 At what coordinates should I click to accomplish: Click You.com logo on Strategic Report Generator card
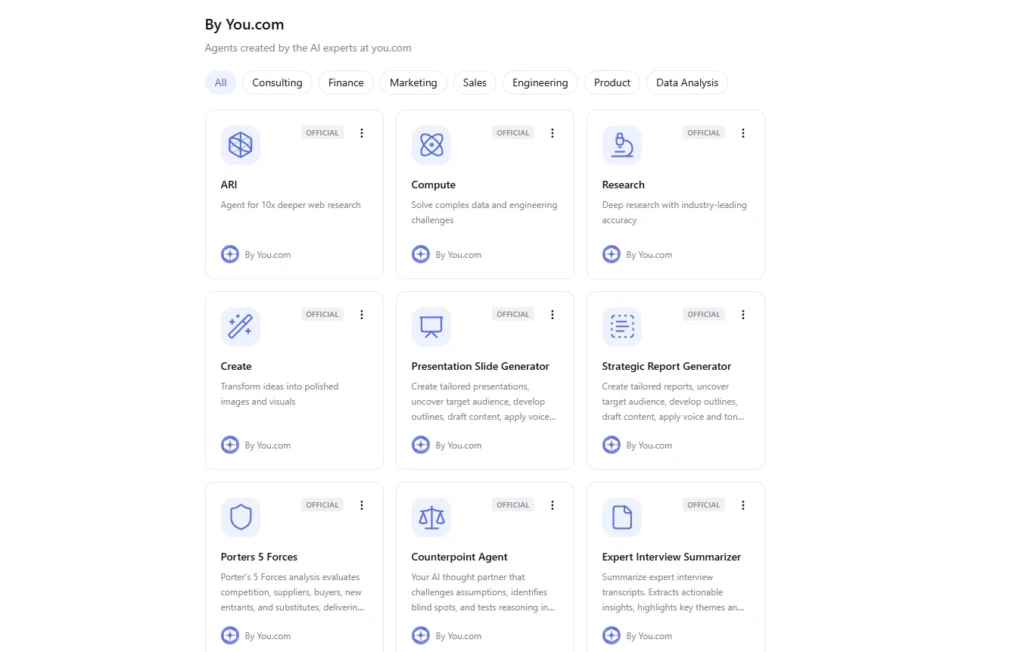coord(611,445)
